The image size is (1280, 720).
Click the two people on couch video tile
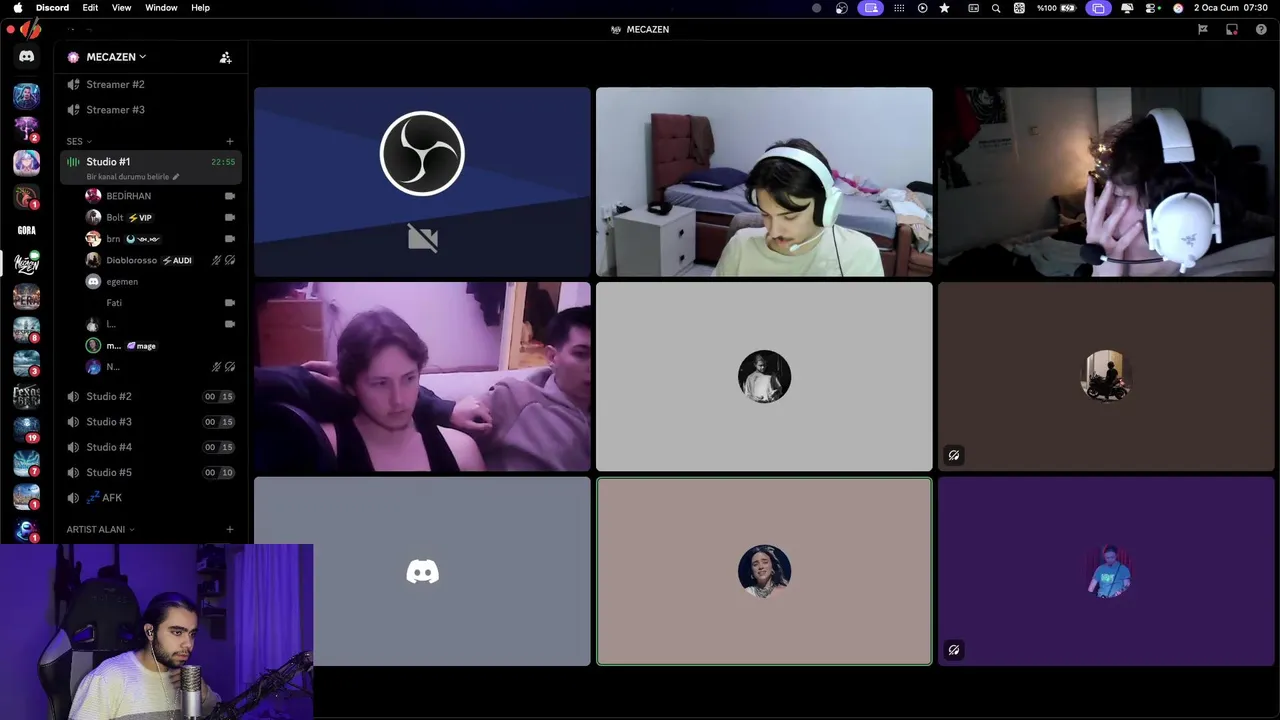tap(422, 376)
